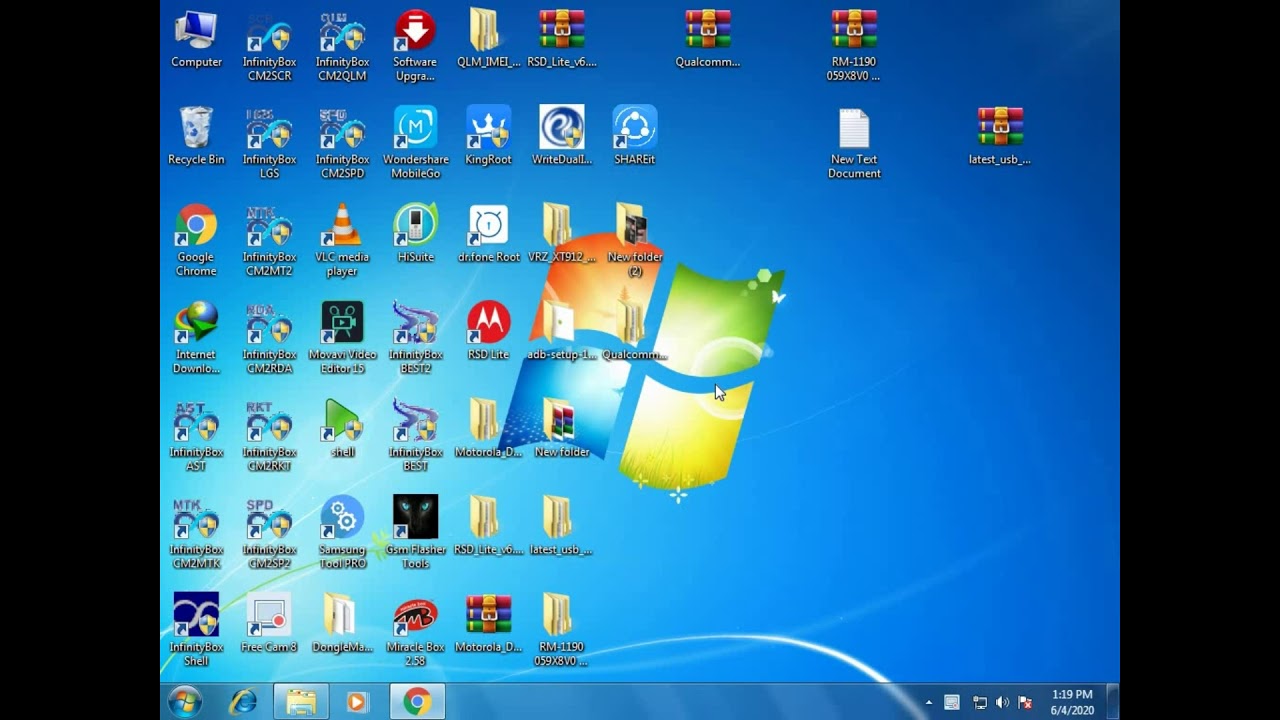Screen dimensions: 1280x720
Task: Open the Recycle Bin
Action: (x=196, y=137)
